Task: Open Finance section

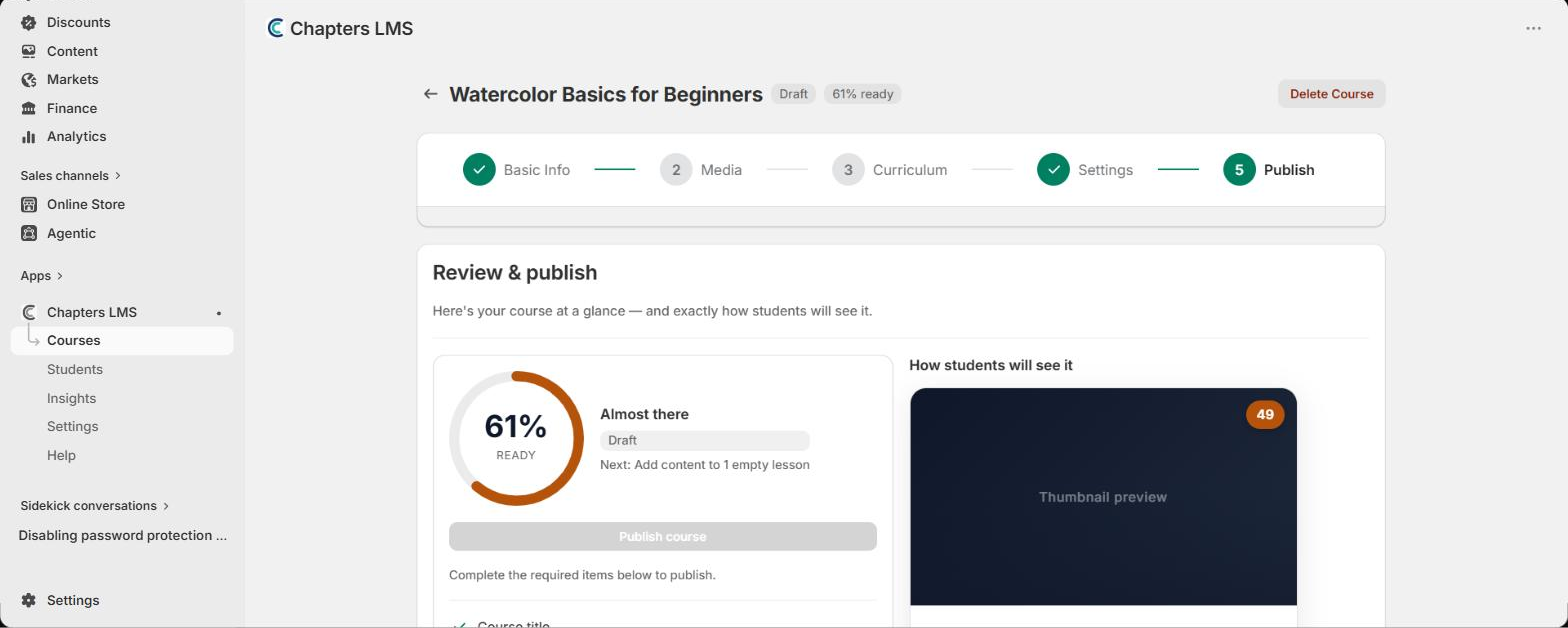Action: point(72,108)
